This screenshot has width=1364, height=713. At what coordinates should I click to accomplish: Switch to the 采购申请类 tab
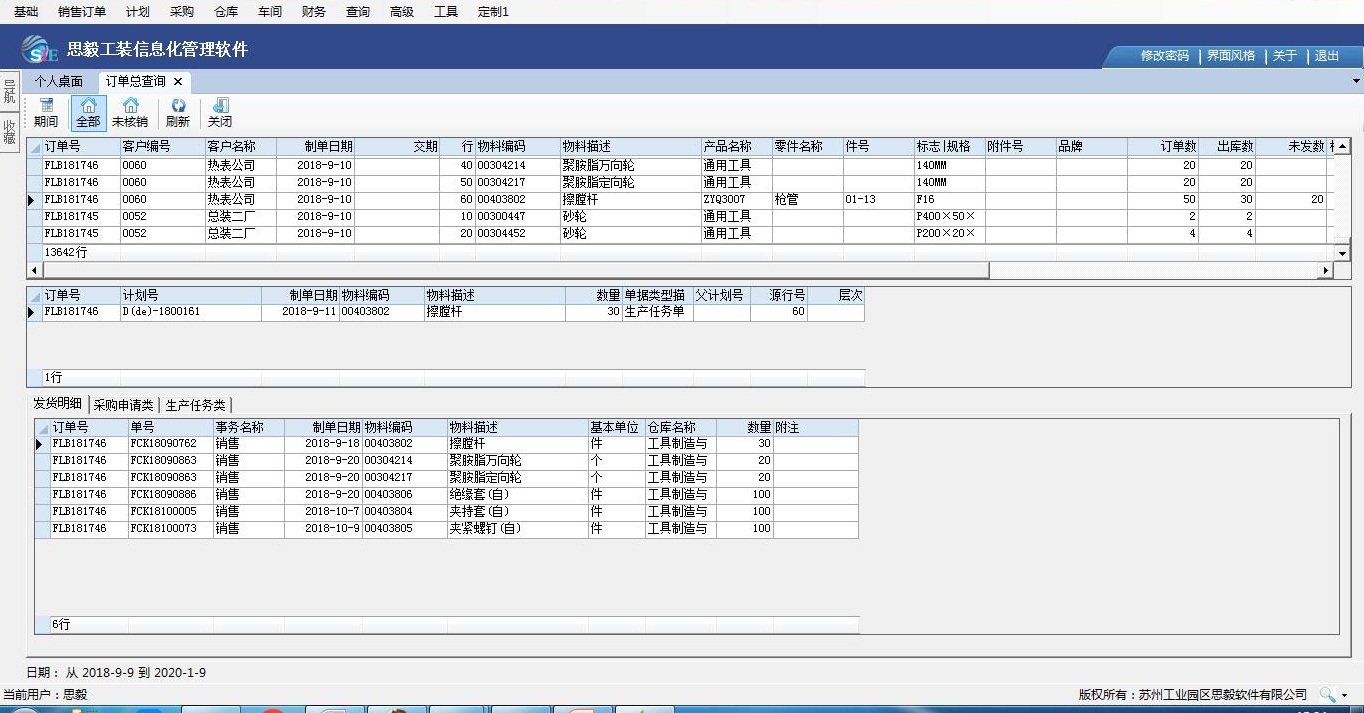click(x=124, y=405)
